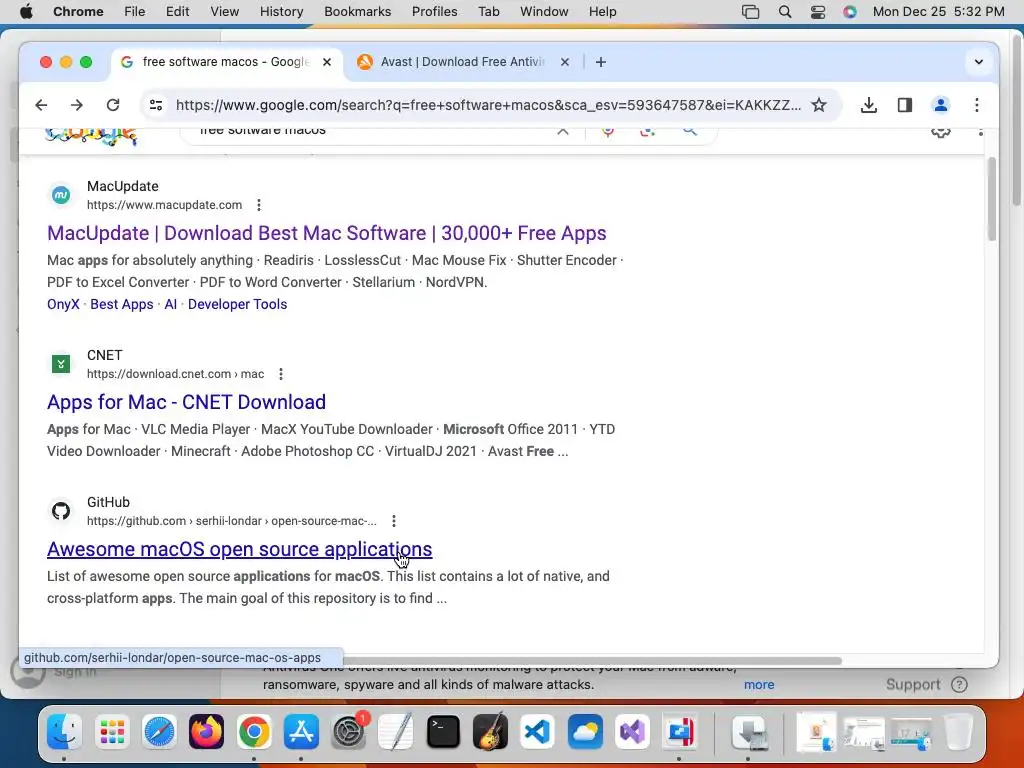The width and height of the screenshot is (1024, 768).
Task: Grab the page vertical scrollbar thumb
Action: click(x=991, y=199)
